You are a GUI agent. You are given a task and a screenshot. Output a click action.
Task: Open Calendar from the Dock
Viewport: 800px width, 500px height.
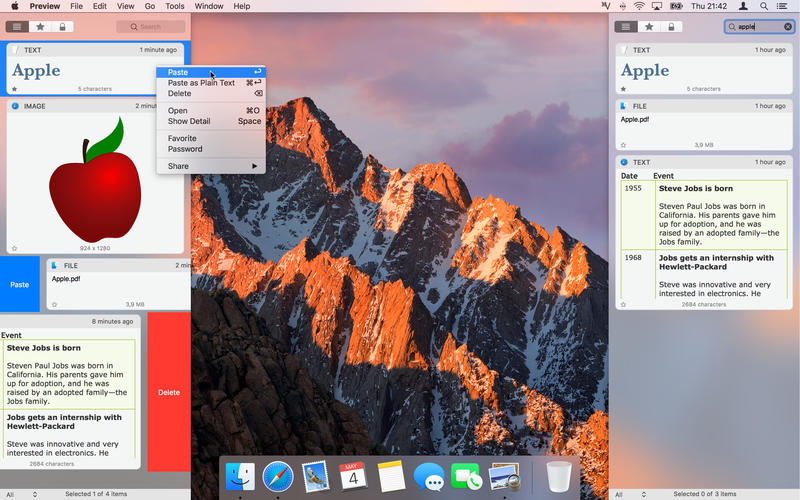pos(353,476)
